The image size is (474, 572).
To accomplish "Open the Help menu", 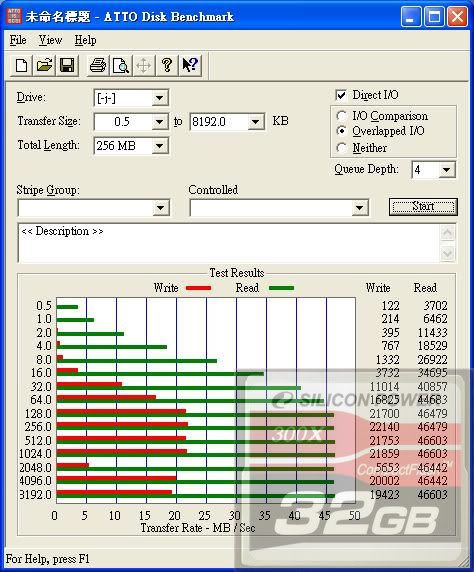I will tap(85, 40).
